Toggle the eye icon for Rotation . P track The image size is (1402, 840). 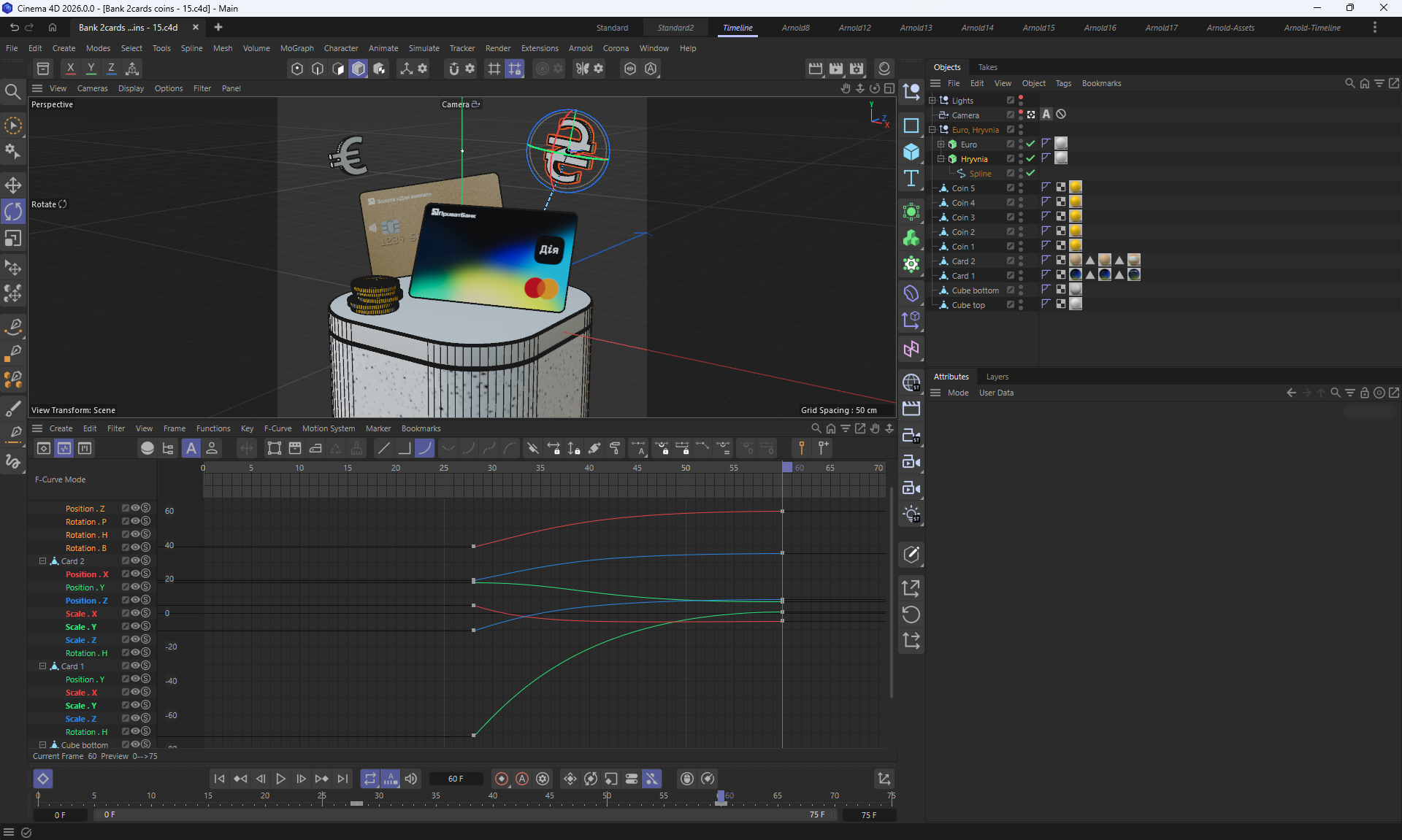coord(135,521)
